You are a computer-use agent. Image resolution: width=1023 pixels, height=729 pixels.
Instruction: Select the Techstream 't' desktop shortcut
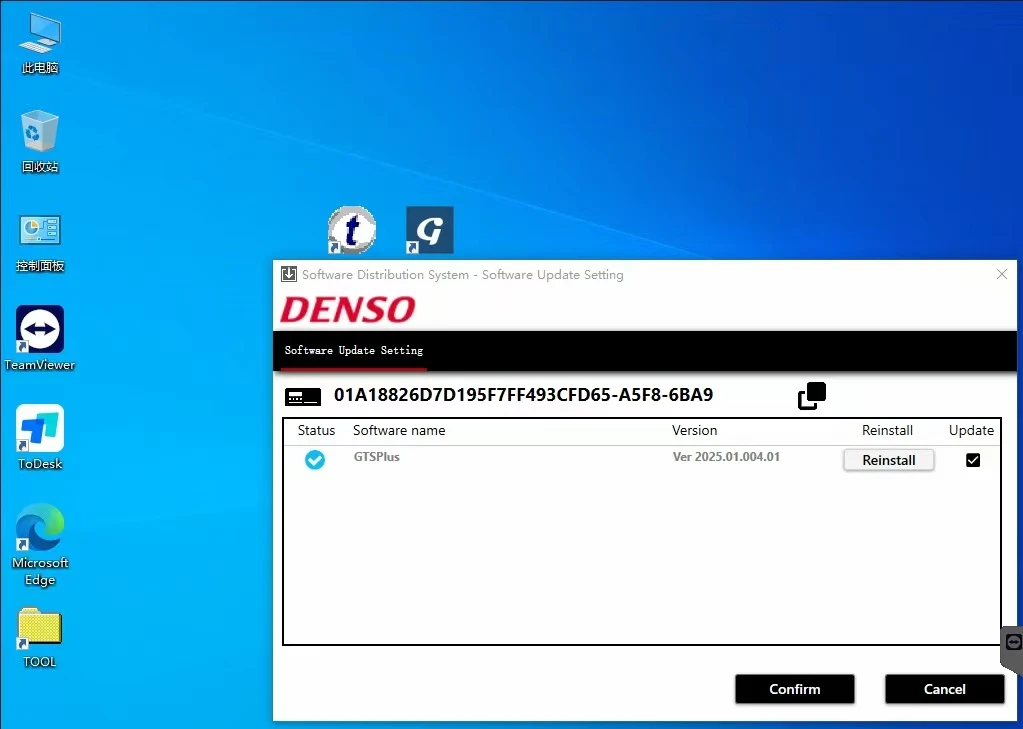coord(352,230)
